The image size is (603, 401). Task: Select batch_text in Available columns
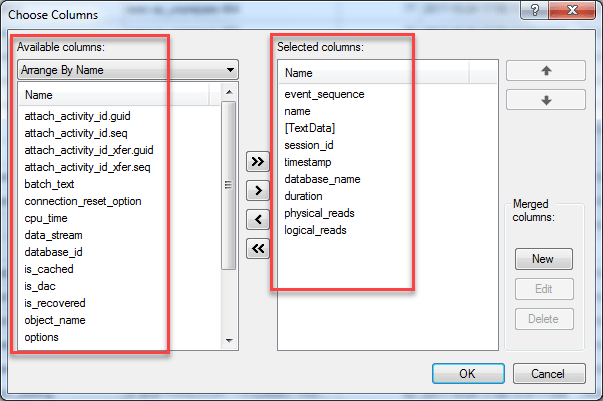click(49, 184)
